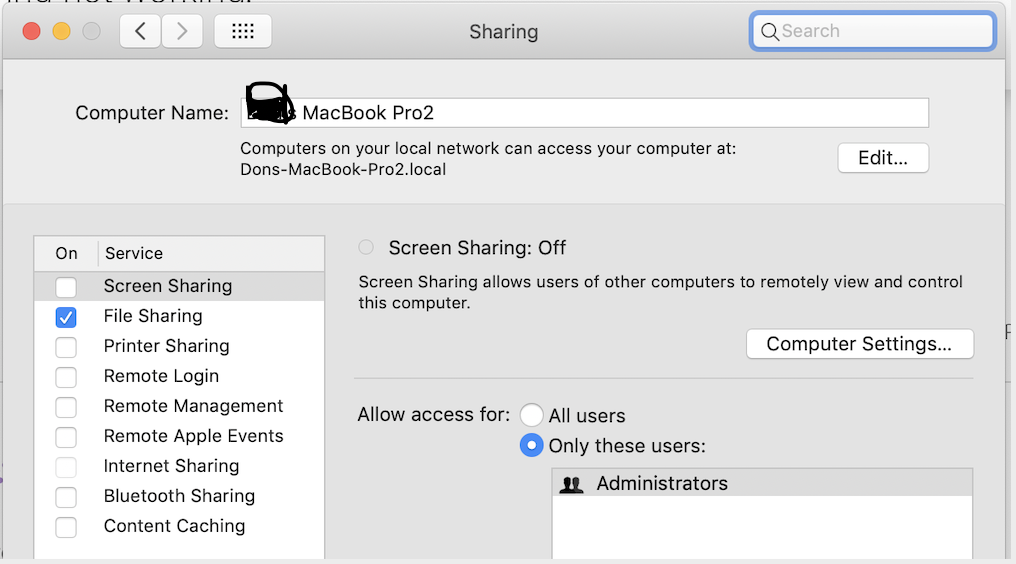Turn on Printer Sharing checkbox
This screenshot has height=564, width=1016.
(x=66, y=347)
